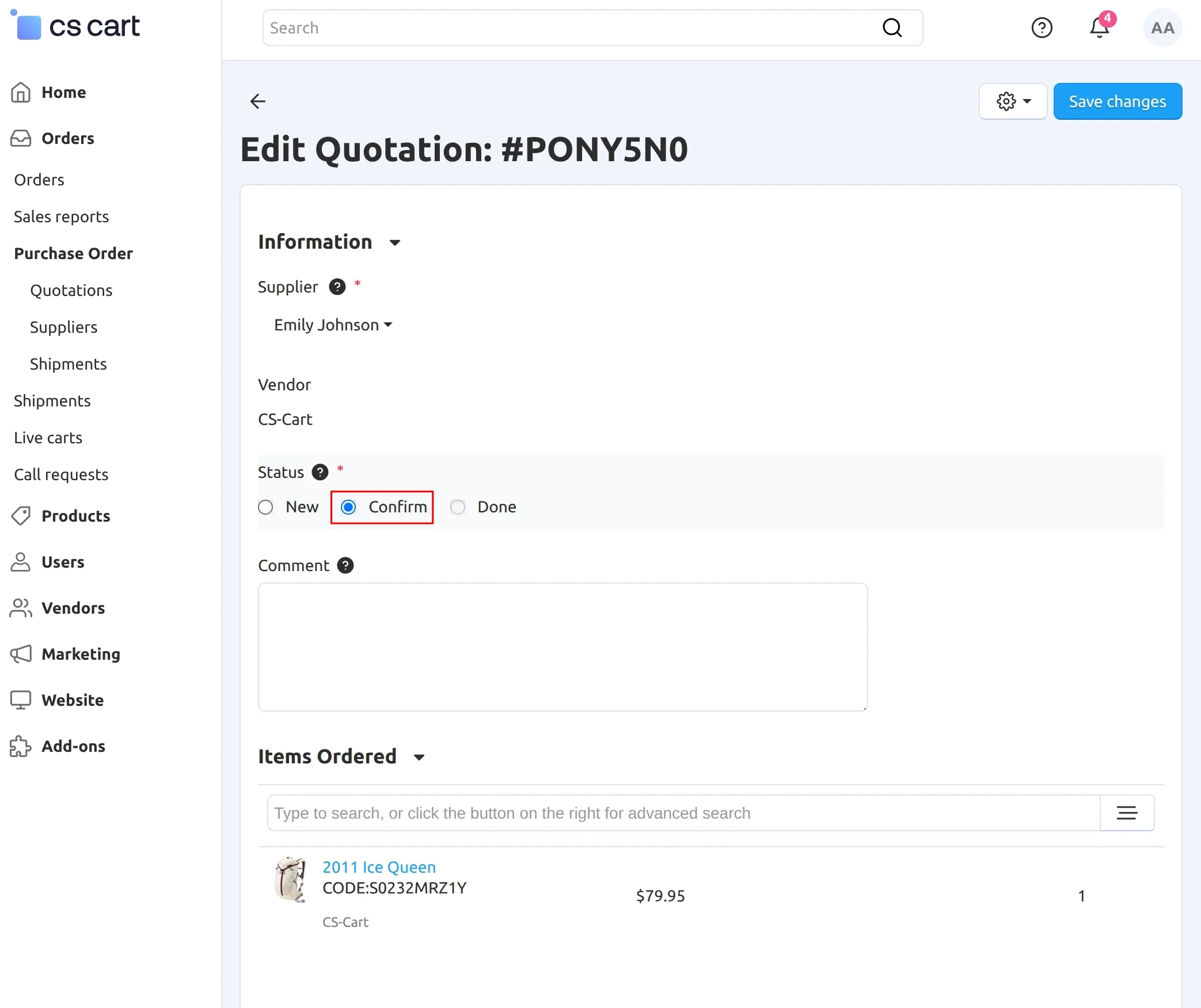Open the Marketing menu
This screenshot has width=1201, height=1008.
click(x=81, y=654)
